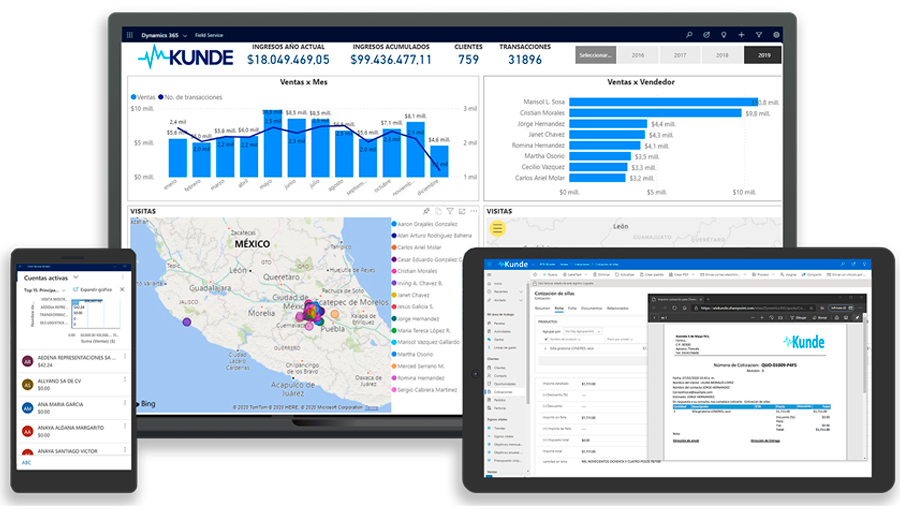The image size is (900, 510).
Task: Select the 2016 year slicer
Action: click(638, 55)
